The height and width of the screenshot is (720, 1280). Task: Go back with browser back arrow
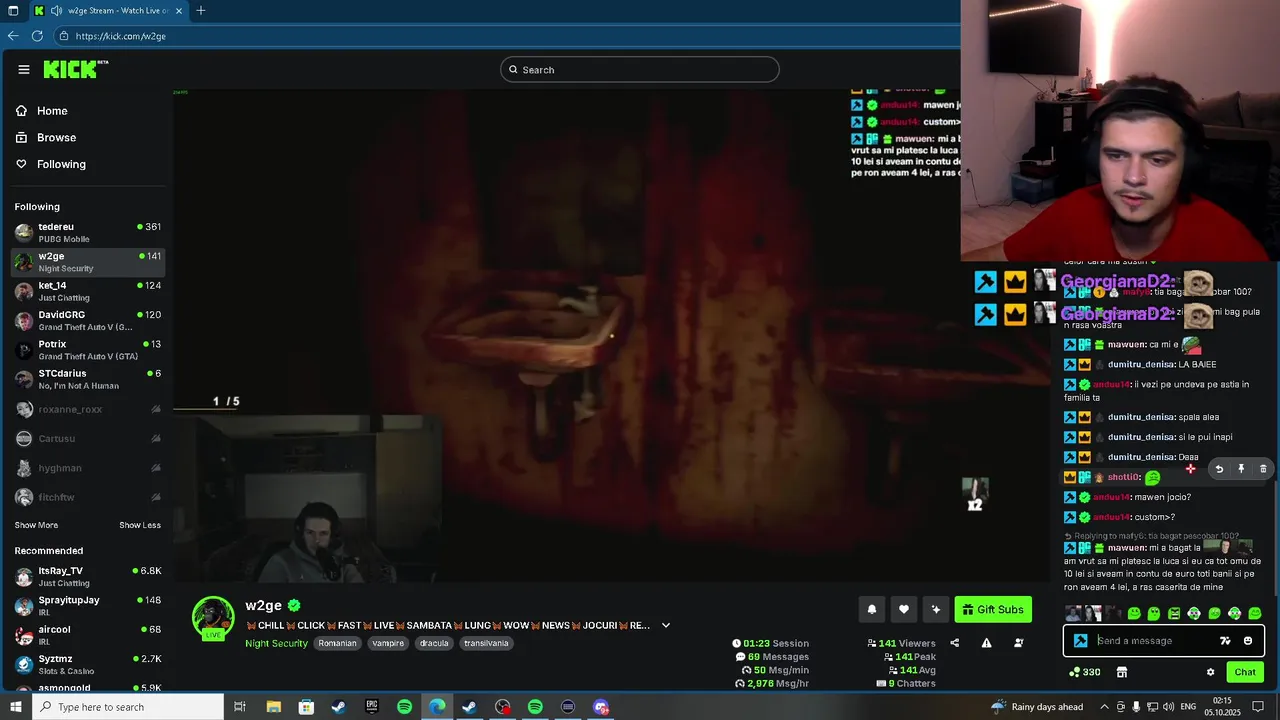coord(13,36)
